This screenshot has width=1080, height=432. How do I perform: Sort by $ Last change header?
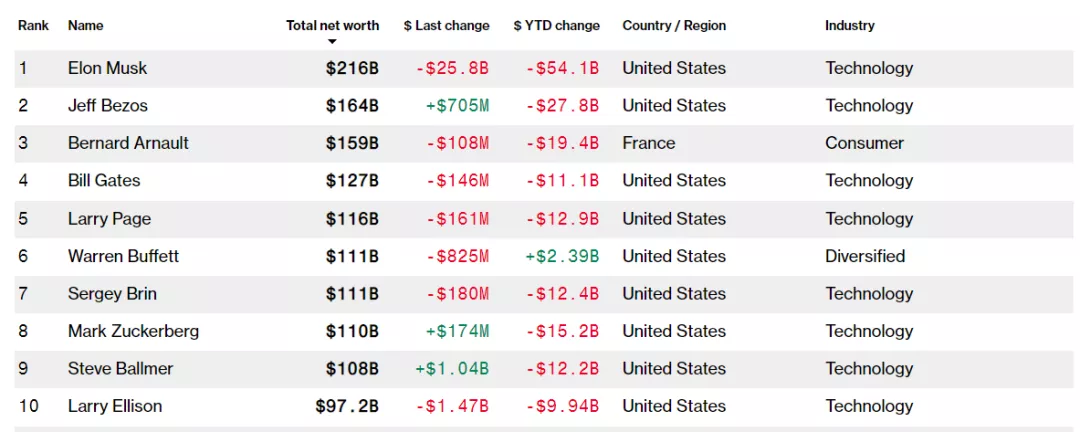pos(446,25)
